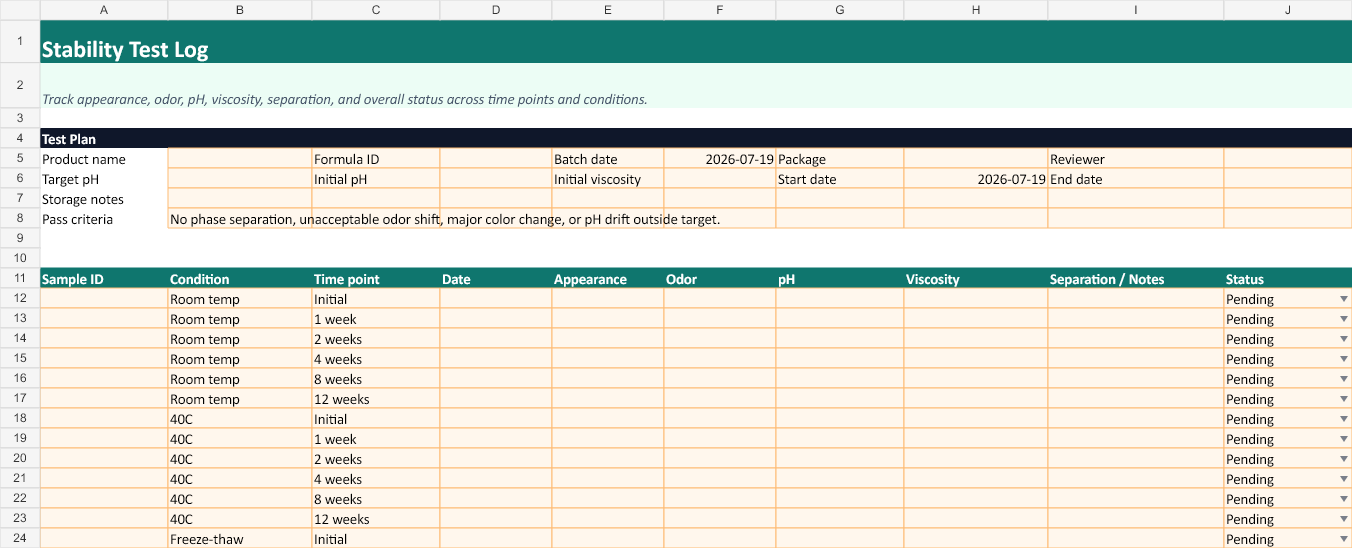Select column G header
The height and width of the screenshot is (548, 1352).
[x=840, y=10]
